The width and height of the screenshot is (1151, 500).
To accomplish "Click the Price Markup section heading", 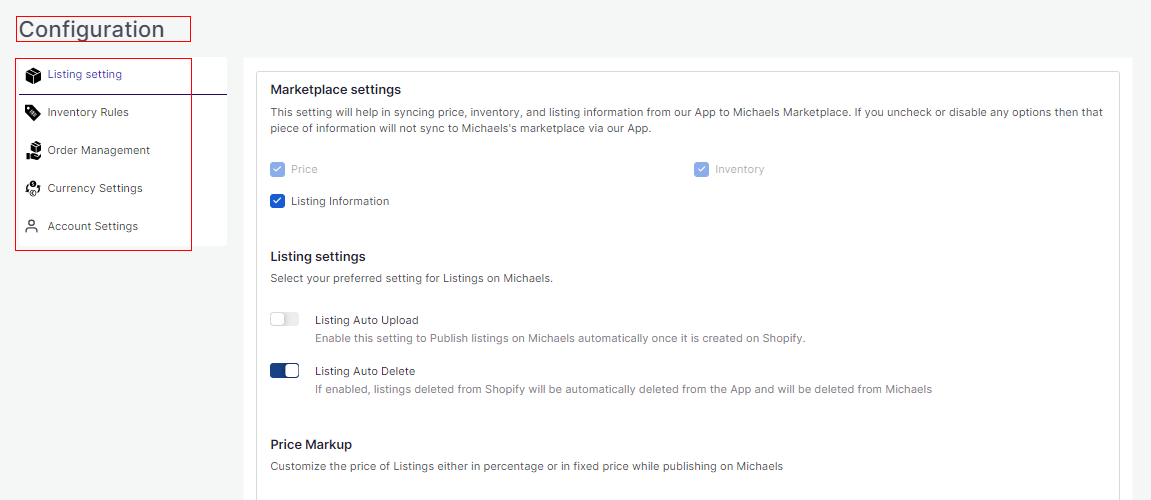I will (x=311, y=445).
